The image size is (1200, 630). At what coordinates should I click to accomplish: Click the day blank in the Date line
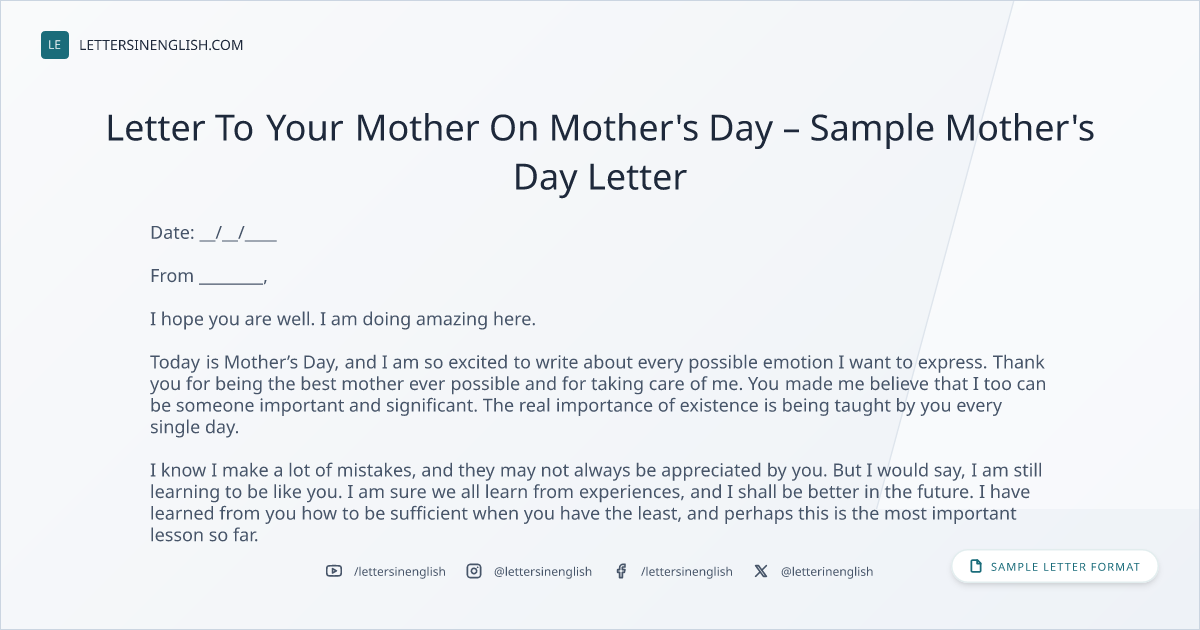pyautogui.click(x=207, y=238)
